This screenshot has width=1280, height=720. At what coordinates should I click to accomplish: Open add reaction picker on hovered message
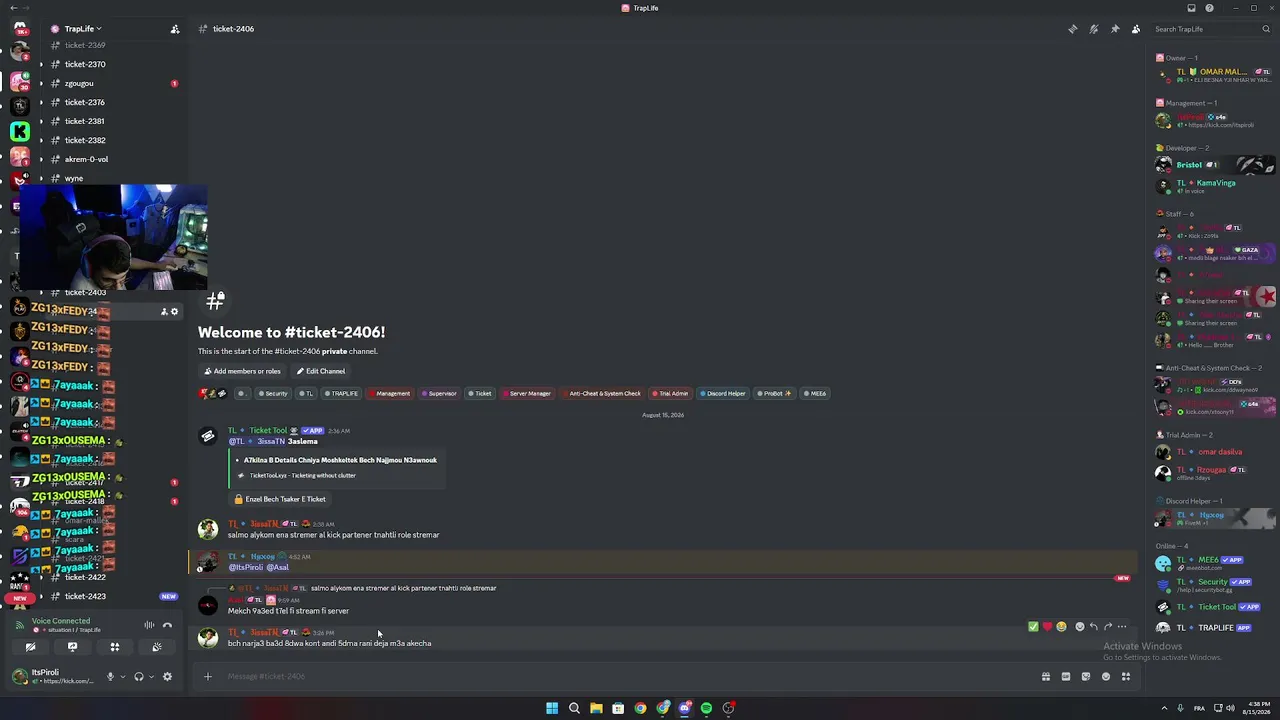click(x=1079, y=627)
